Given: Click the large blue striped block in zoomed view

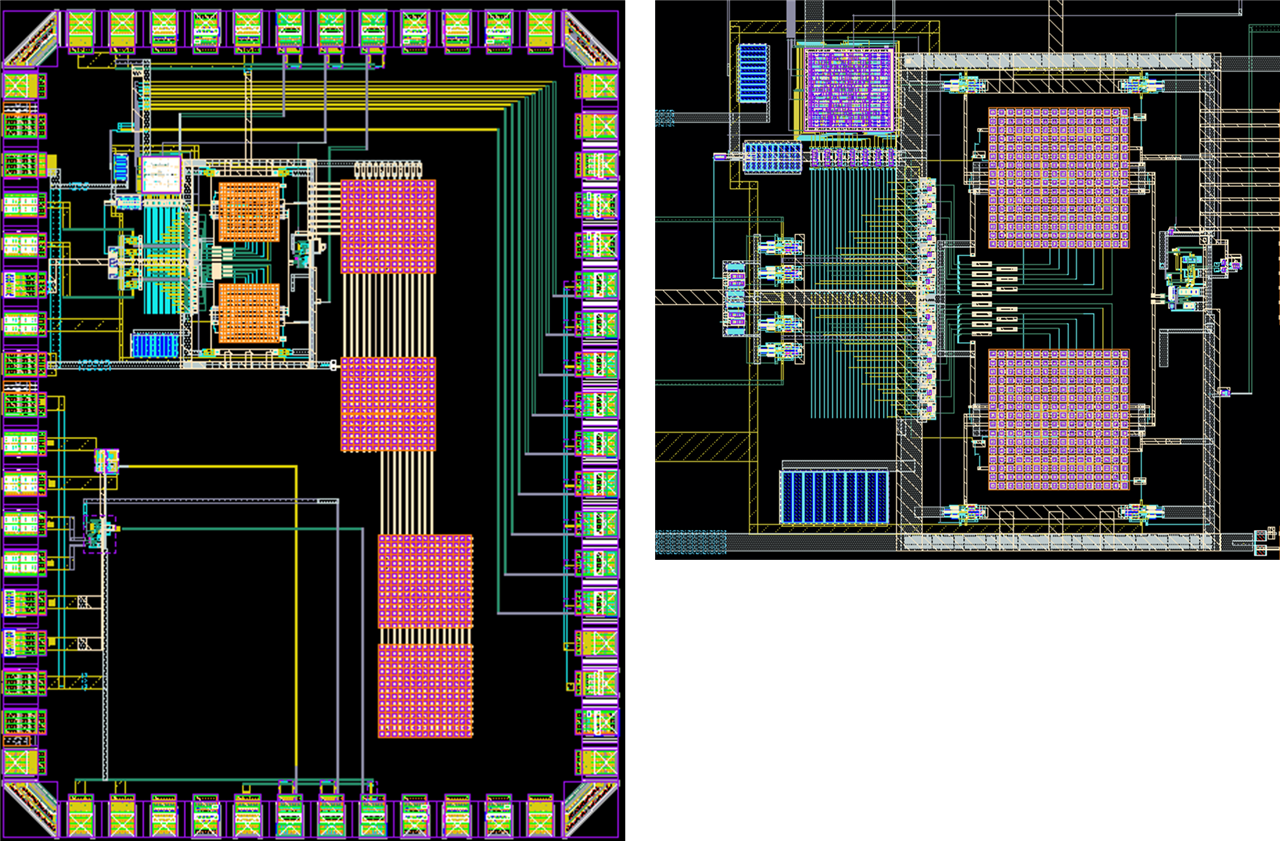Looking at the screenshot, I should click(x=834, y=497).
